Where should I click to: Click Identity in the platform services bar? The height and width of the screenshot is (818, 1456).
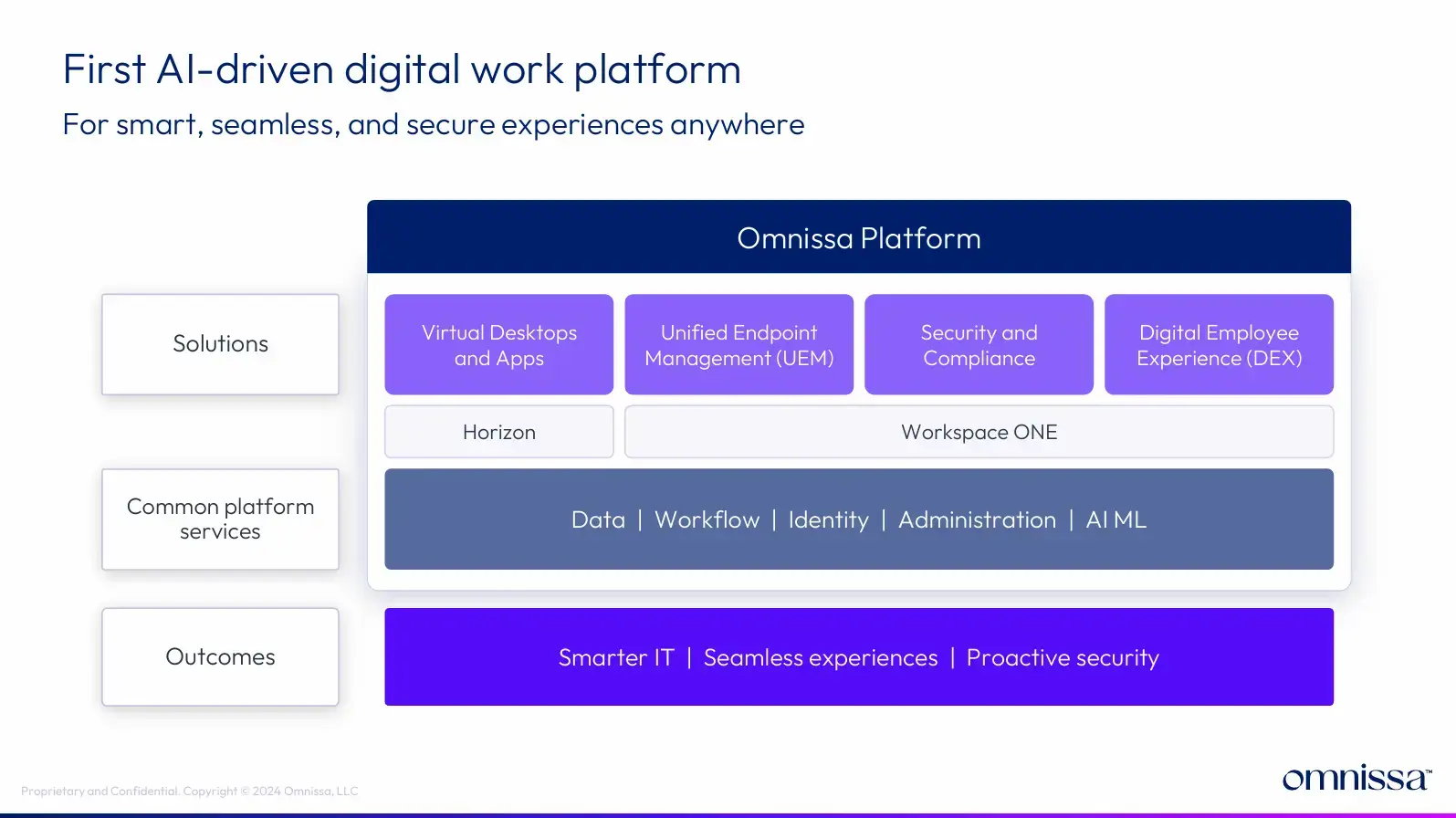click(x=828, y=520)
